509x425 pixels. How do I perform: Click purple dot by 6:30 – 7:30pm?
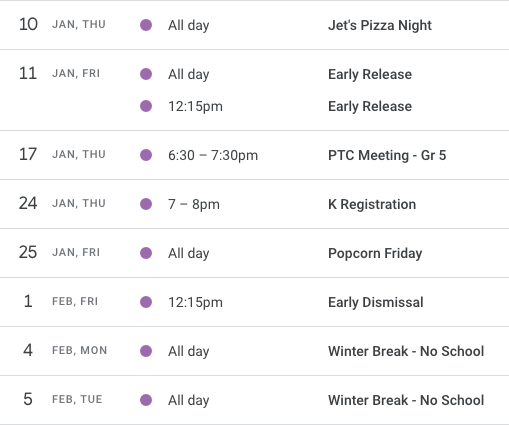[146, 155]
